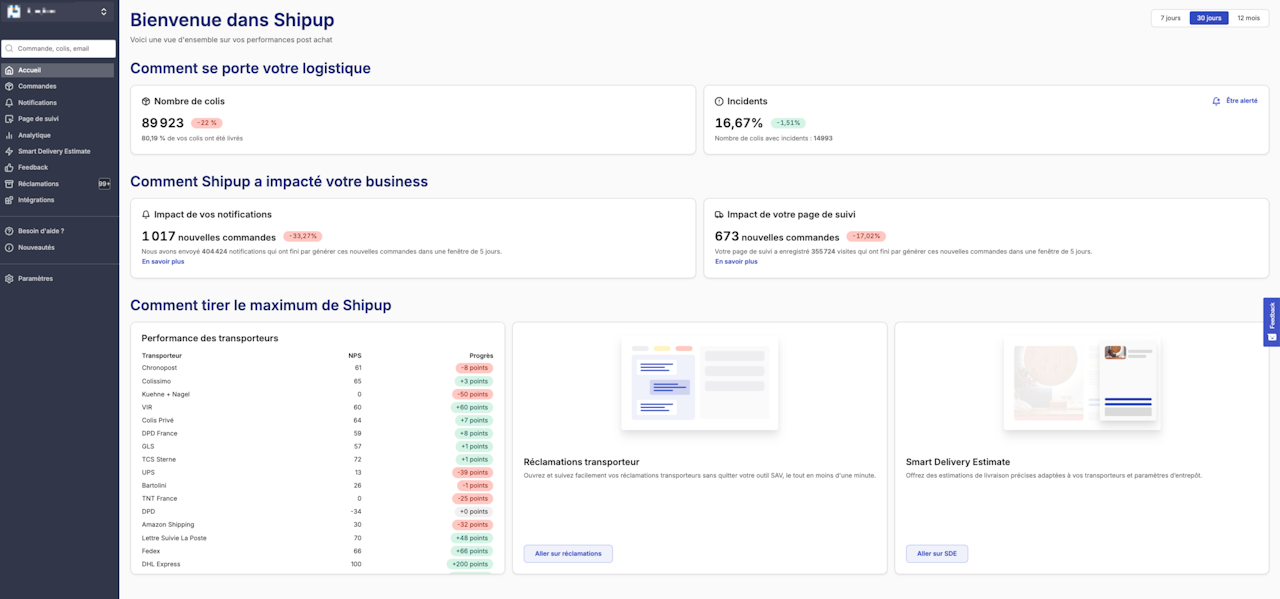
Task: Go to Page de suivi in sidebar
Action: click(38, 119)
